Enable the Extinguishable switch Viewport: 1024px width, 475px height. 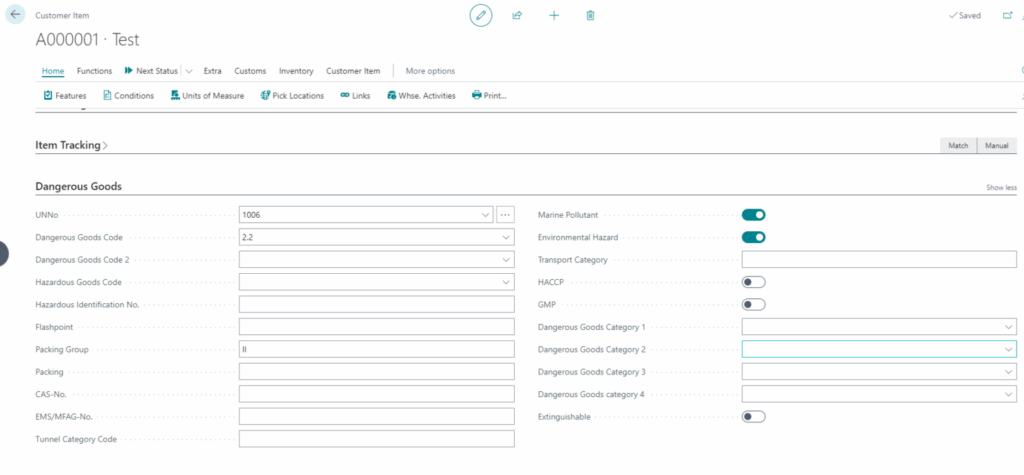click(x=754, y=416)
